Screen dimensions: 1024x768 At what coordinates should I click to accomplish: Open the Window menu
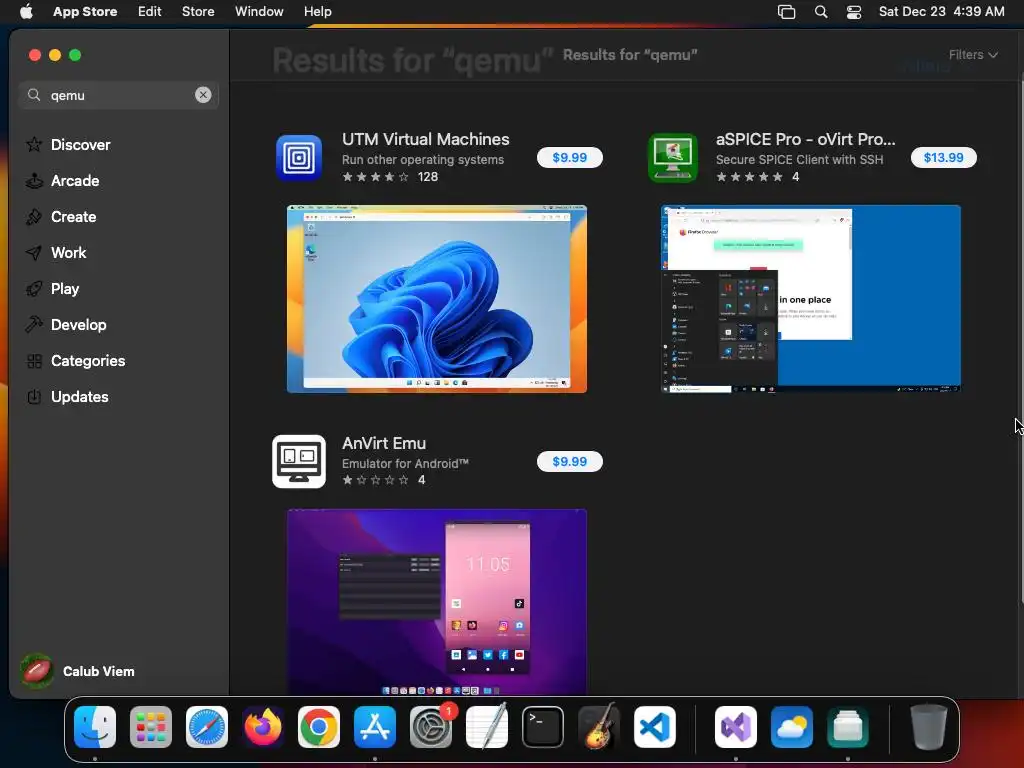(259, 12)
